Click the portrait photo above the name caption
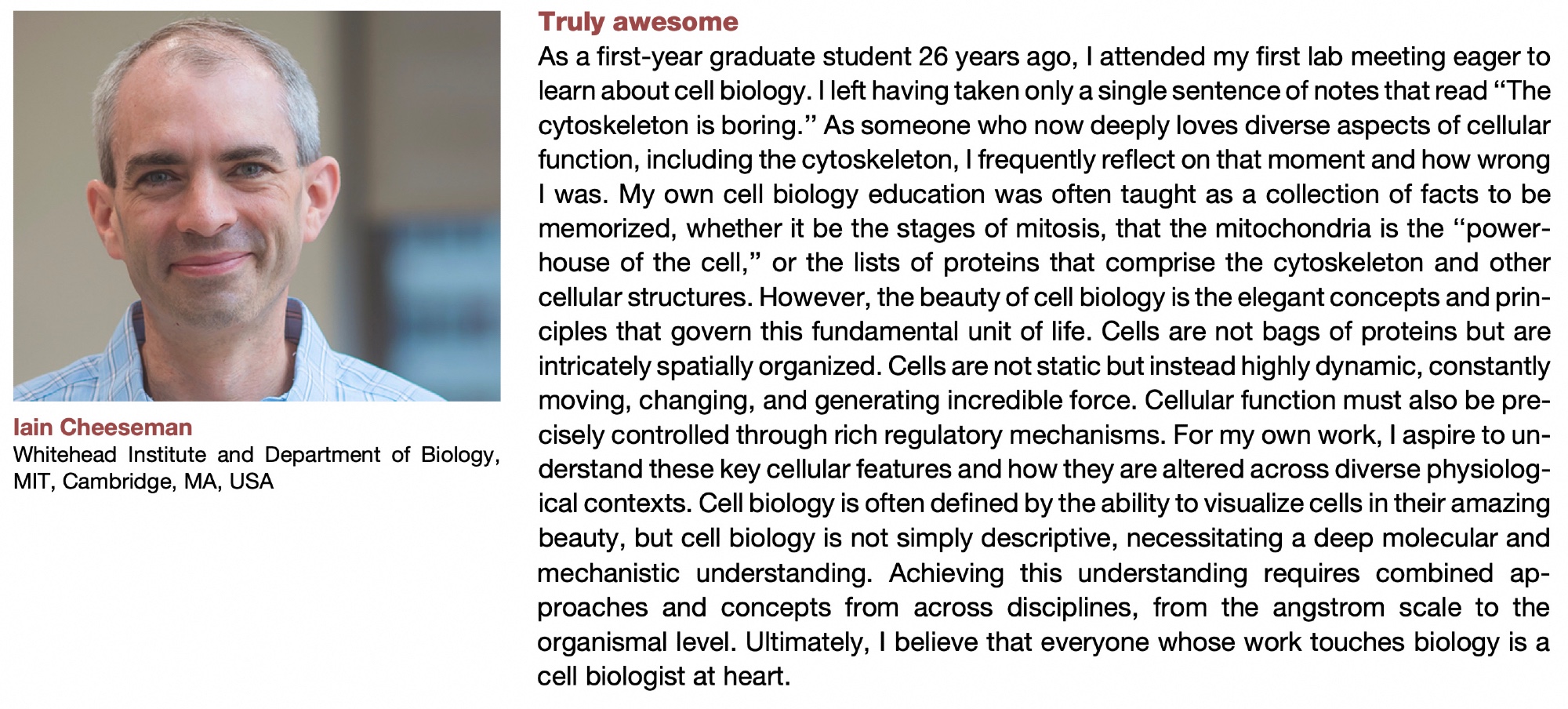This screenshot has height=709, width=1568. pyautogui.click(x=256, y=205)
